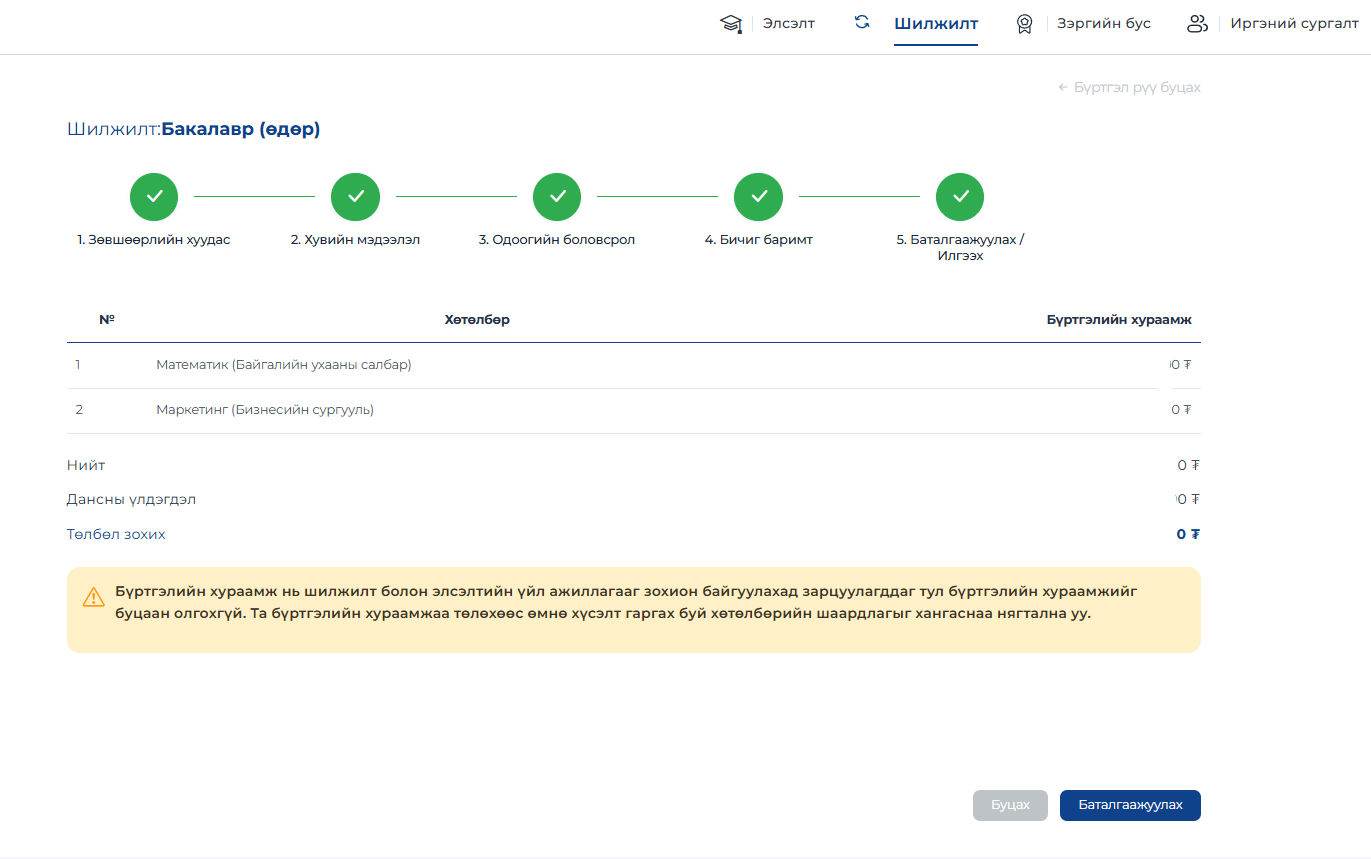Viewport: 1371px width, 859px height.
Task: Click the Бүртгэлийн хураамж column header
Action: (x=1119, y=320)
